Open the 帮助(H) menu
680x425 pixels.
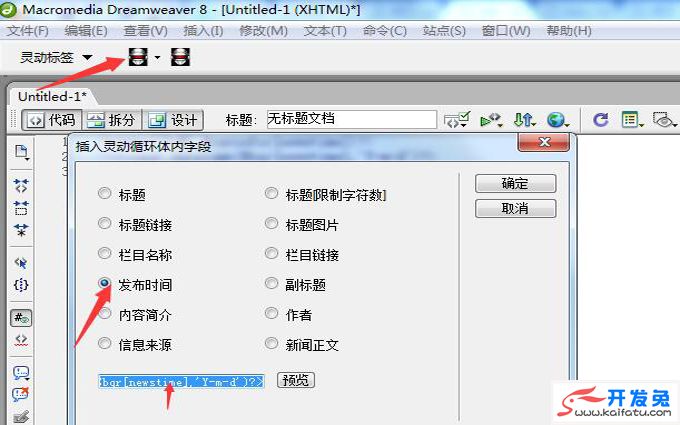pyautogui.click(x=569, y=31)
